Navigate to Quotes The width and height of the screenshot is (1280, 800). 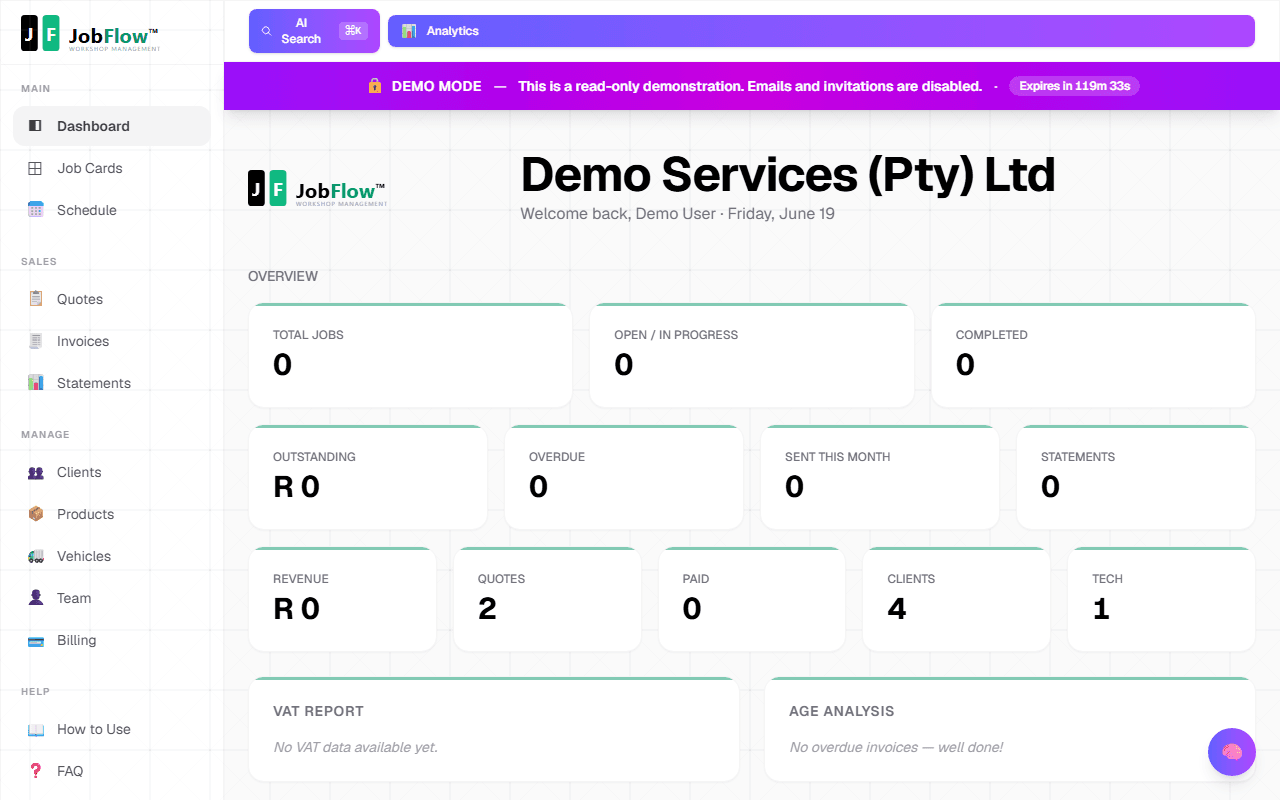tap(112, 299)
